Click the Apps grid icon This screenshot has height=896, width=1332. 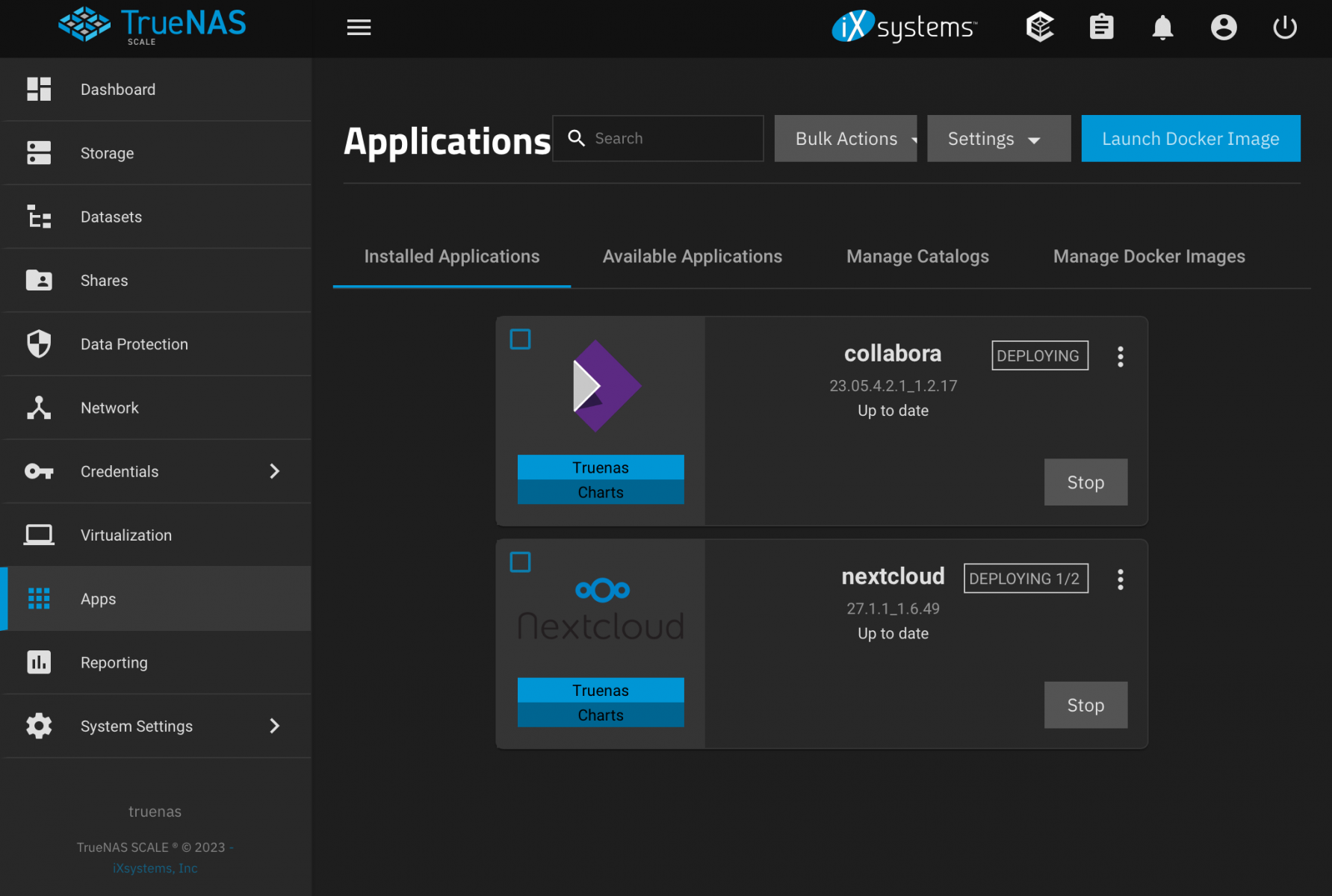pyautogui.click(x=39, y=598)
